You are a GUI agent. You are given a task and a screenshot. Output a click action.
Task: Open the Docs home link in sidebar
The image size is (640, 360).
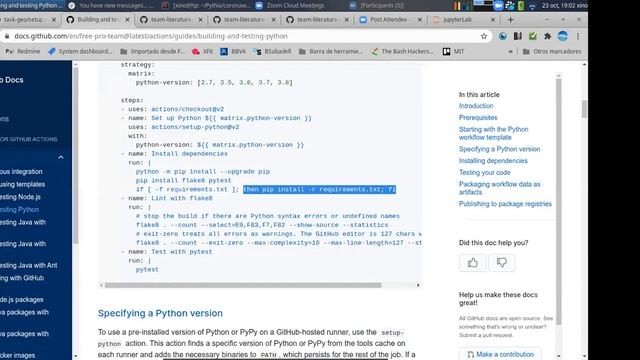click(x=12, y=80)
